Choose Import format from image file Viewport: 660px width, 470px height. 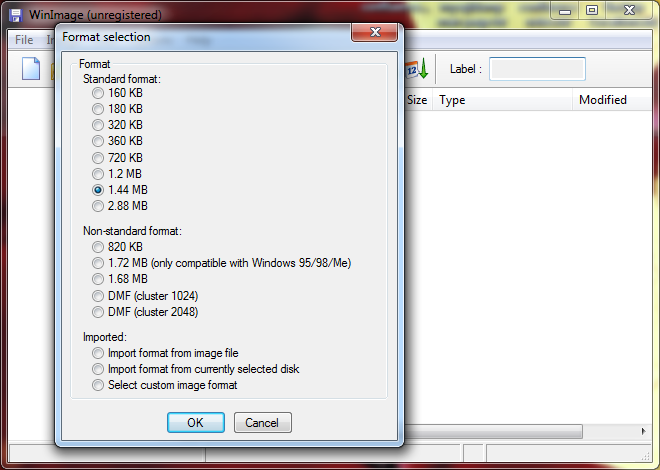coord(98,353)
